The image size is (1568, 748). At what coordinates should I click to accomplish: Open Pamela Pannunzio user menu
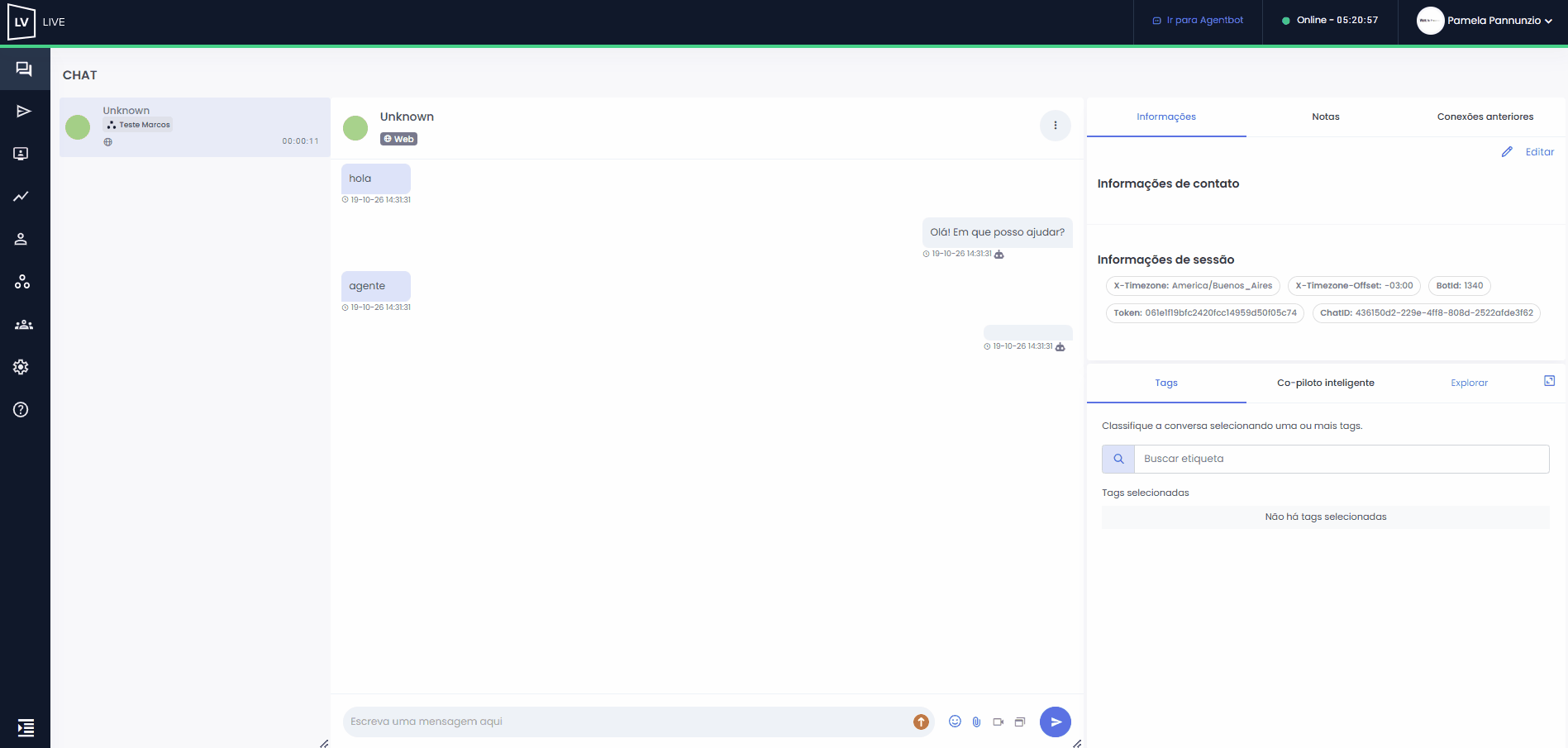[1485, 21]
